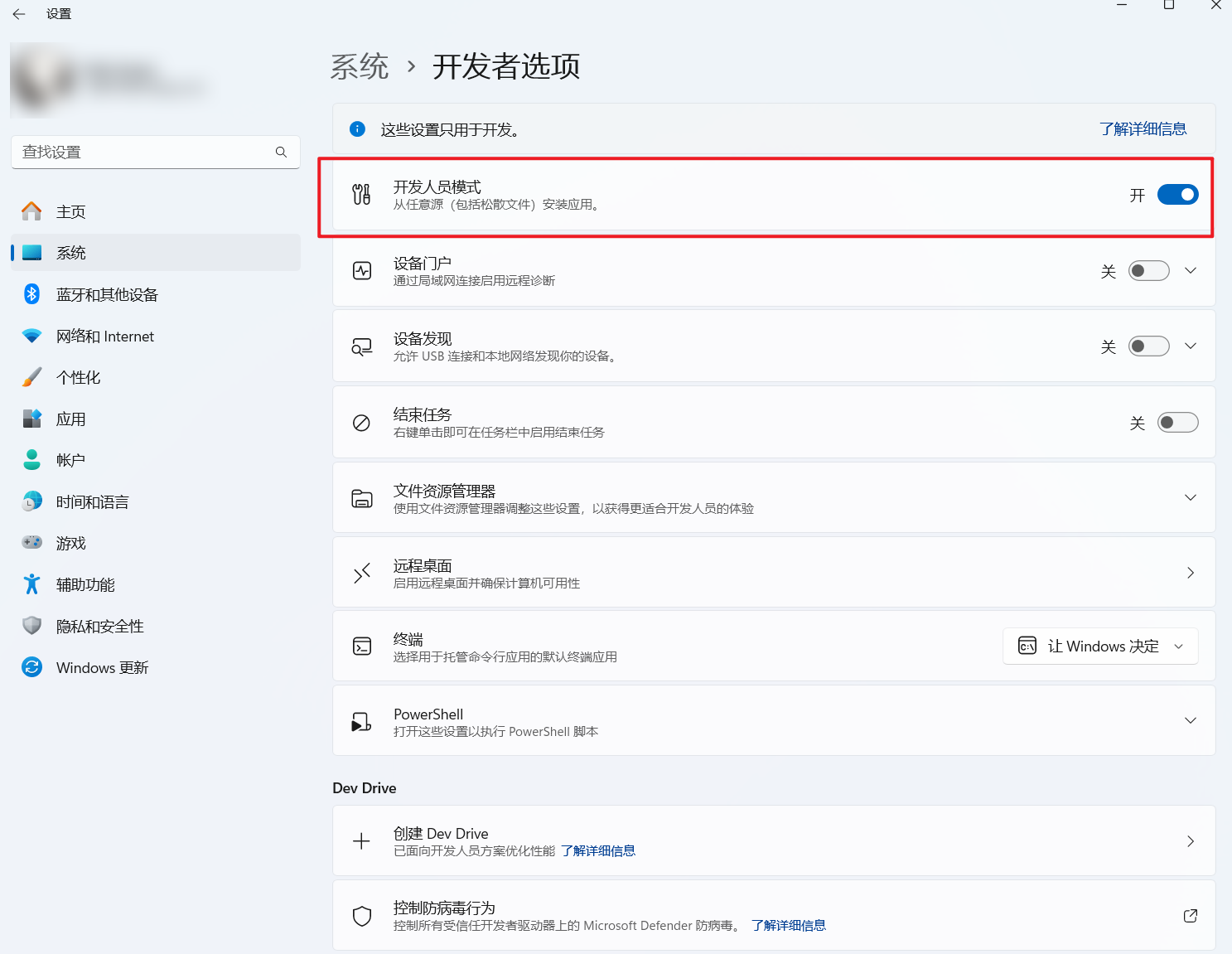Screen dimensions: 1232x954
Task: Click the Windows 更新 sync icon
Action: pyautogui.click(x=31, y=667)
